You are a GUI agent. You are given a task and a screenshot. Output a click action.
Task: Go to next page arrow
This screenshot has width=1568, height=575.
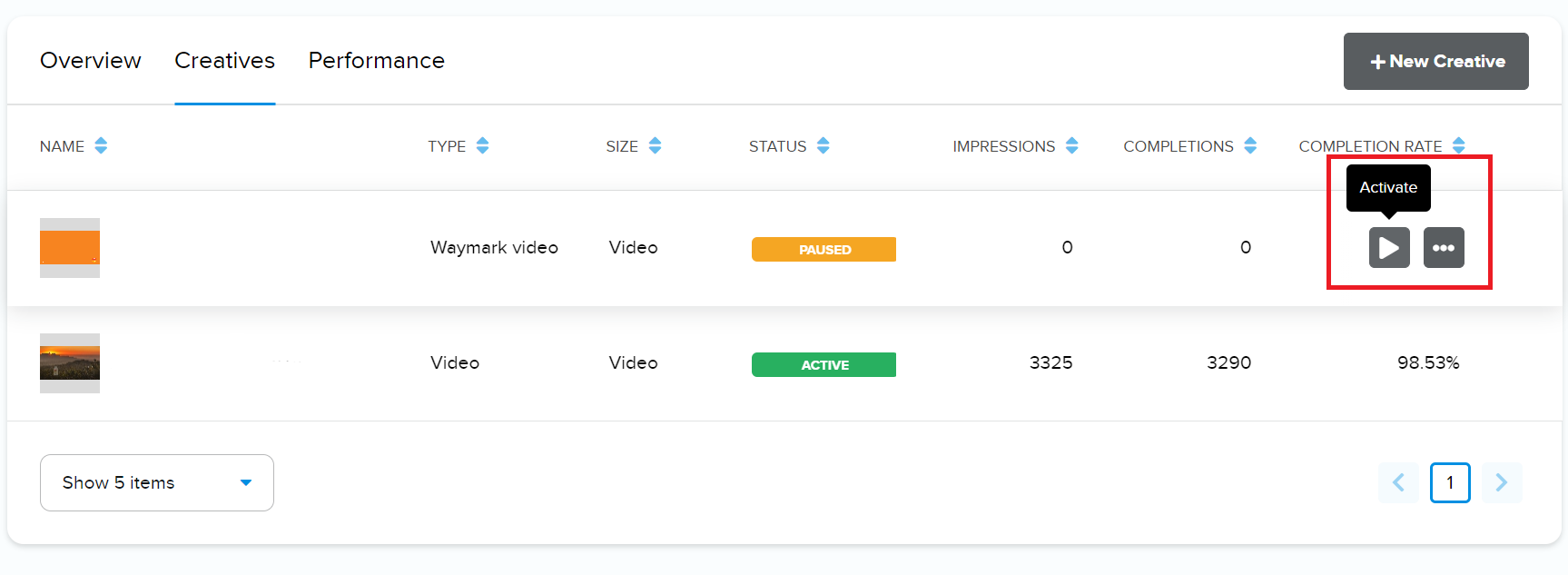(1502, 482)
